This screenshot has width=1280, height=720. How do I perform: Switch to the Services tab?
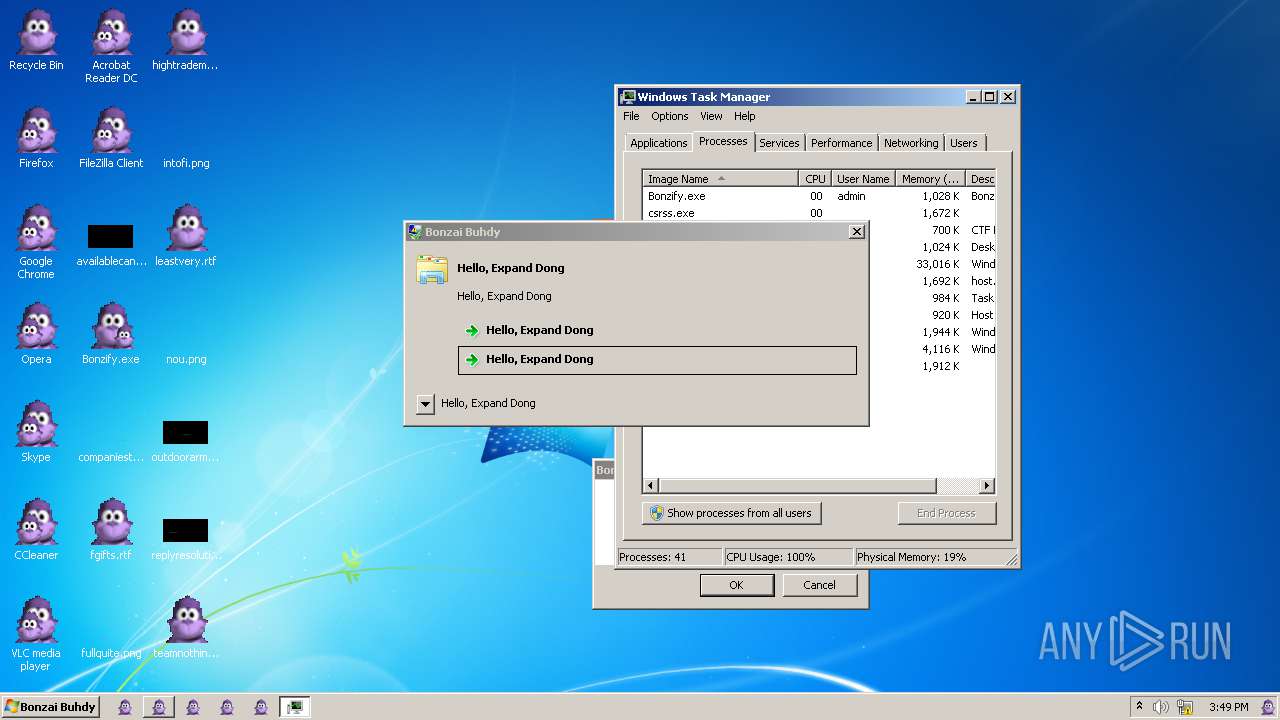[x=779, y=143]
